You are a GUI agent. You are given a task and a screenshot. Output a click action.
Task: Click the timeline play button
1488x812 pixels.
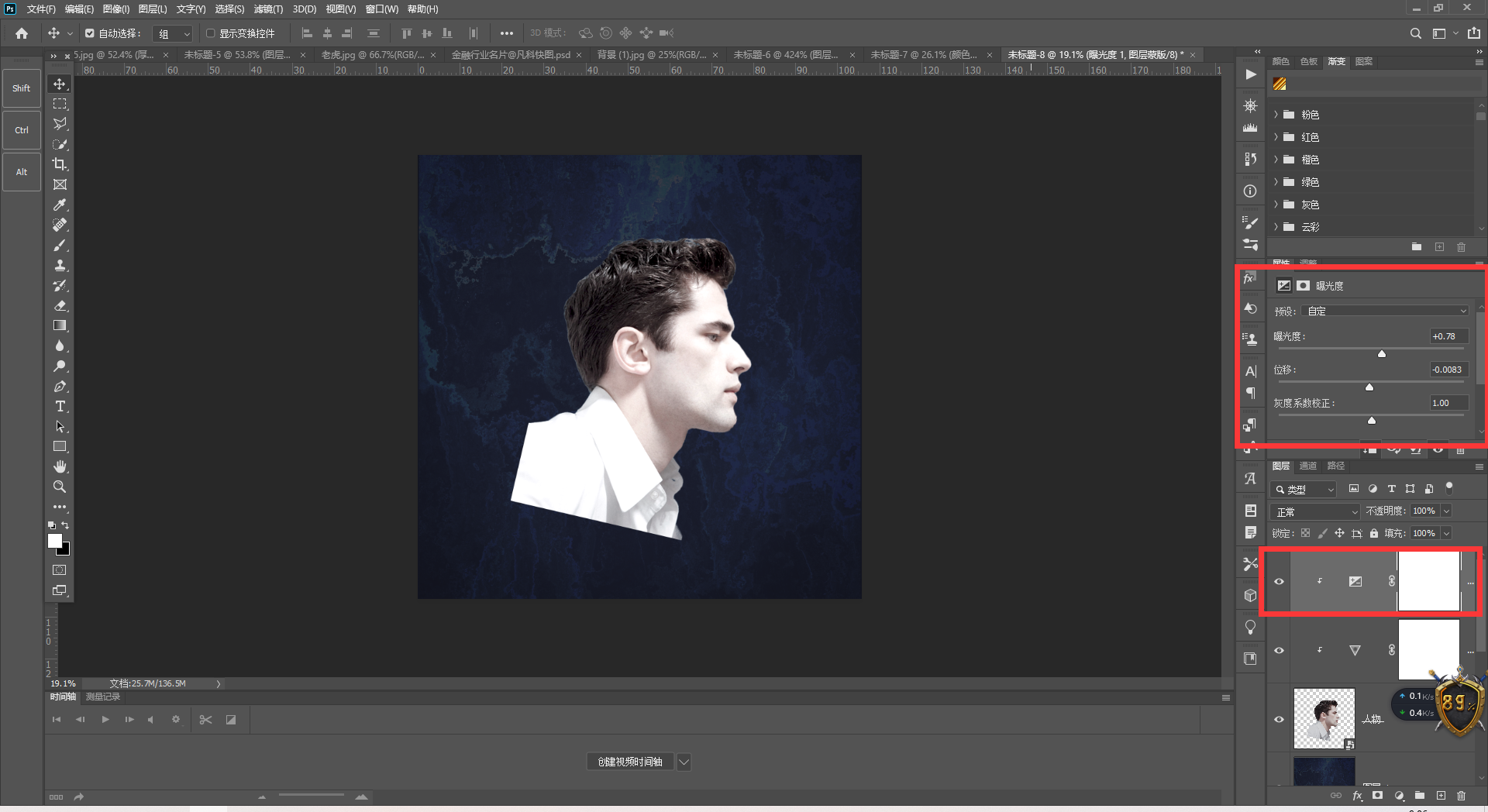point(105,720)
